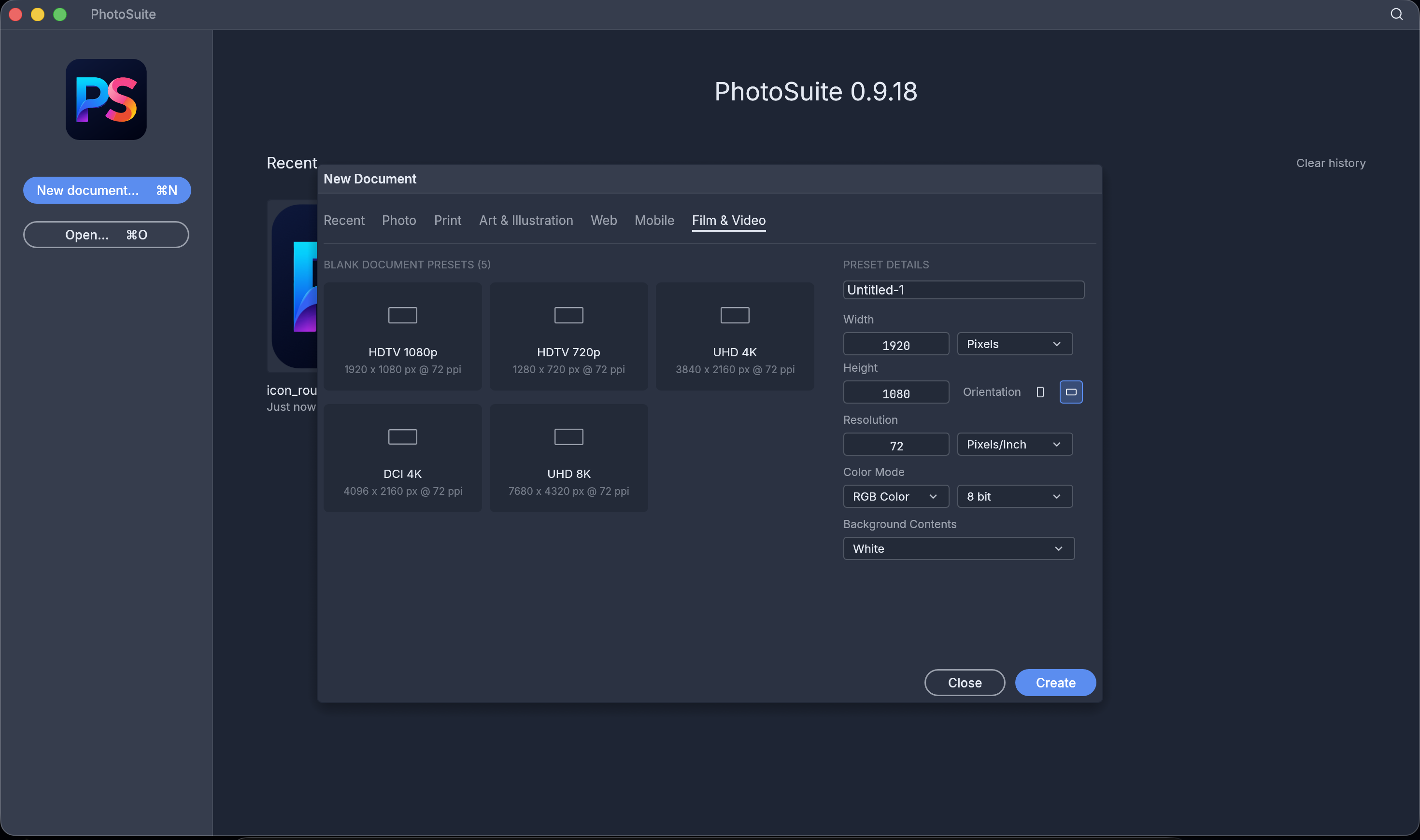The height and width of the screenshot is (840, 1420).
Task: Switch to the Mobile tab
Action: click(654, 220)
